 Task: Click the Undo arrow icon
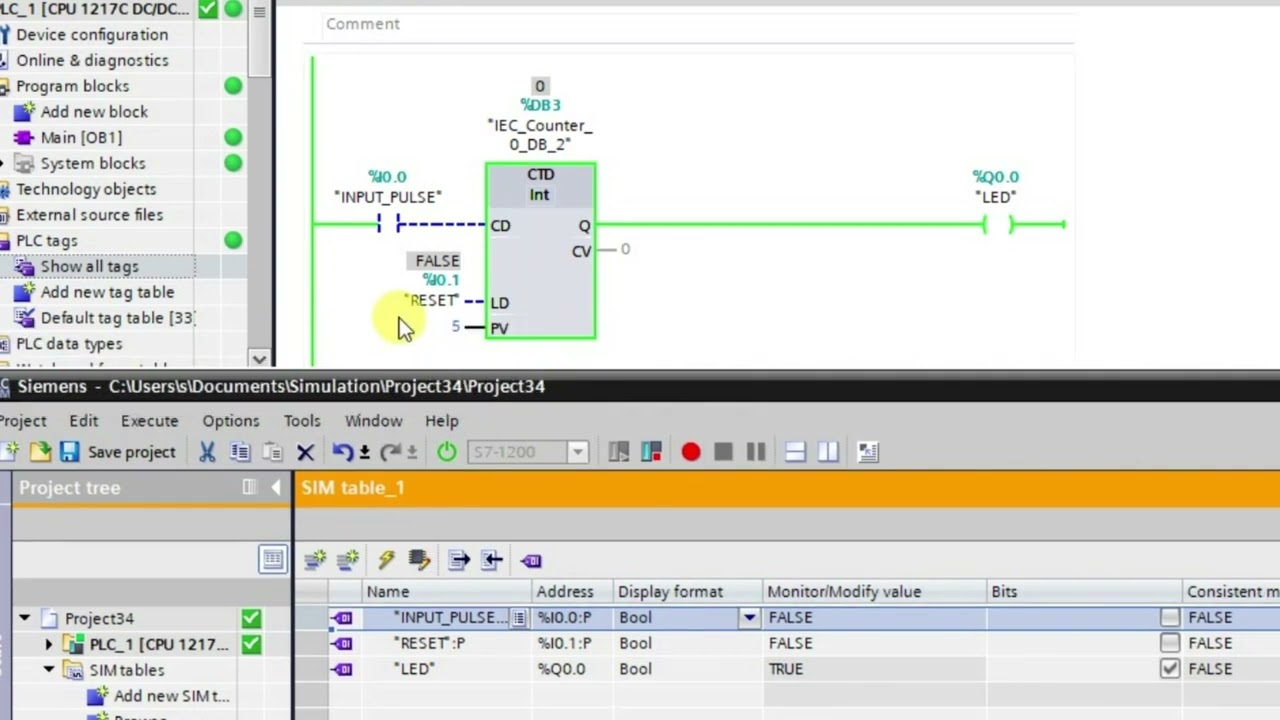click(342, 452)
